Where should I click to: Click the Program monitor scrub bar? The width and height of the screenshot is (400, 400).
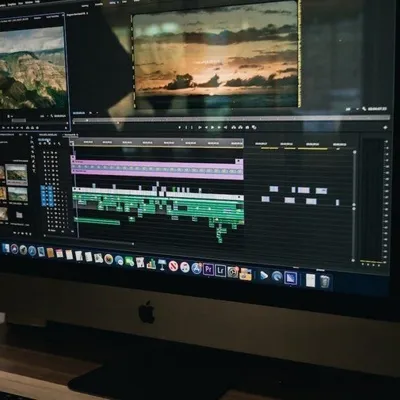click(x=231, y=119)
